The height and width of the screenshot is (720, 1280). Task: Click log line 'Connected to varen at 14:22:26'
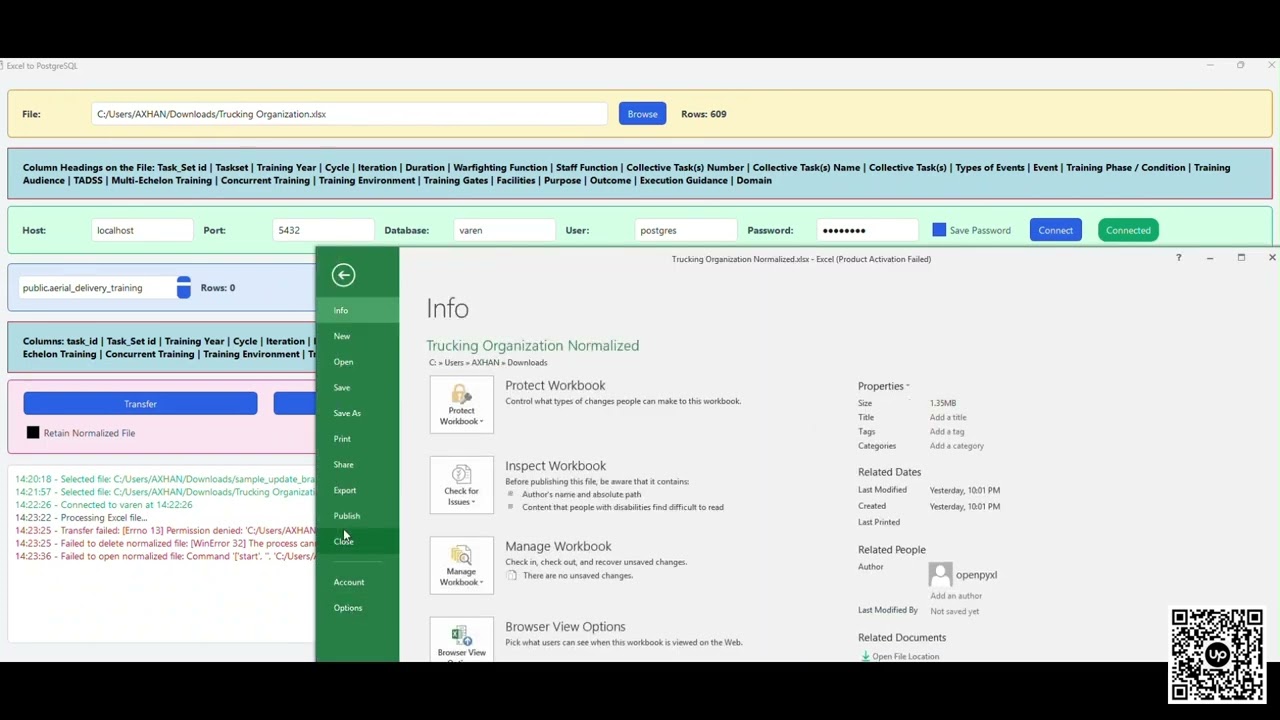103,505
